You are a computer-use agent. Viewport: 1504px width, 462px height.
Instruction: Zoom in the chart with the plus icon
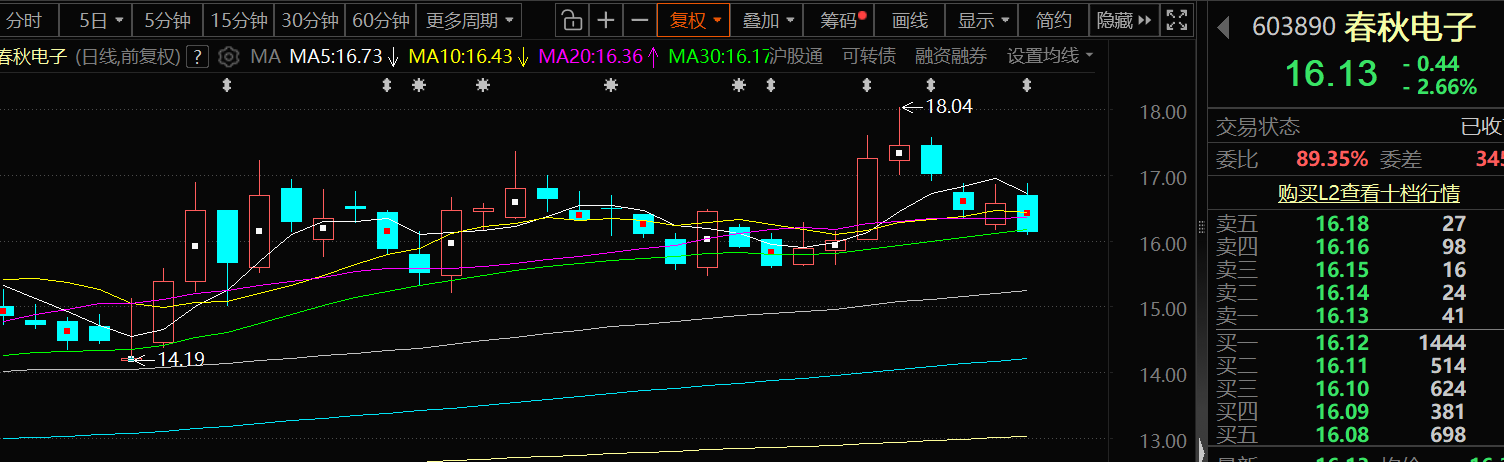[x=606, y=20]
